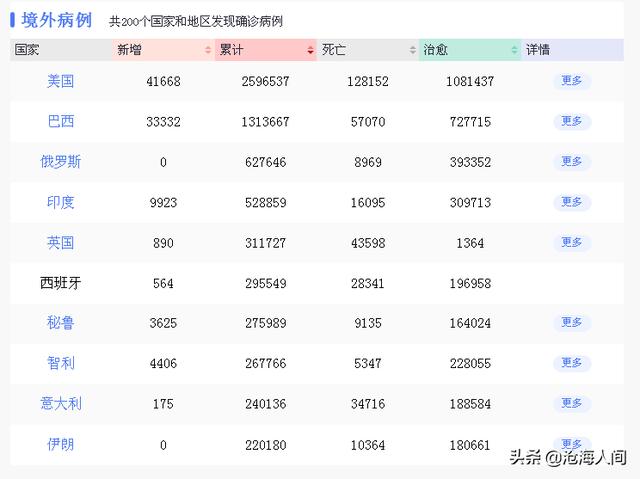Select 美国 recovered value 1081437
The height and width of the screenshot is (479, 640).
coord(470,82)
